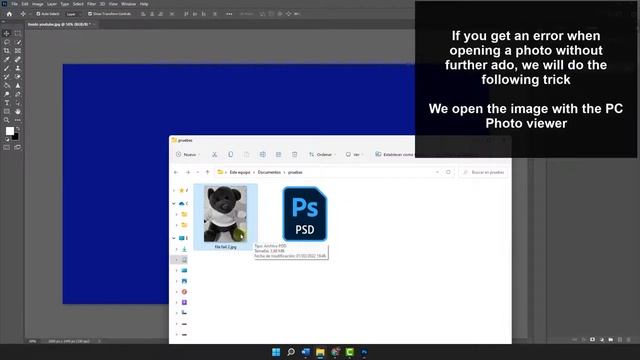Click Este equipo in breadcrumb path
This screenshot has height=360, width=640.
[x=240, y=172]
